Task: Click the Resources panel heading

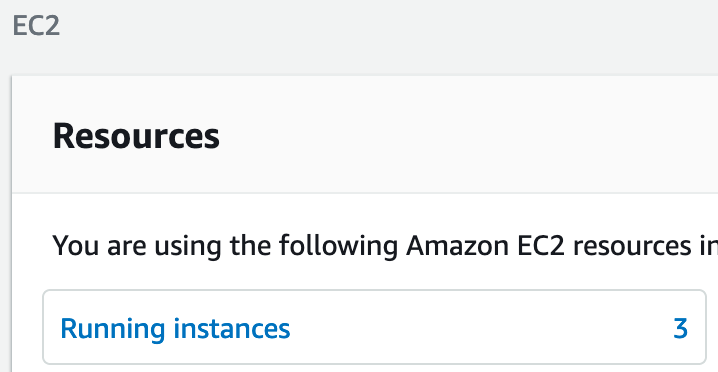Action: click(x=136, y=136)
